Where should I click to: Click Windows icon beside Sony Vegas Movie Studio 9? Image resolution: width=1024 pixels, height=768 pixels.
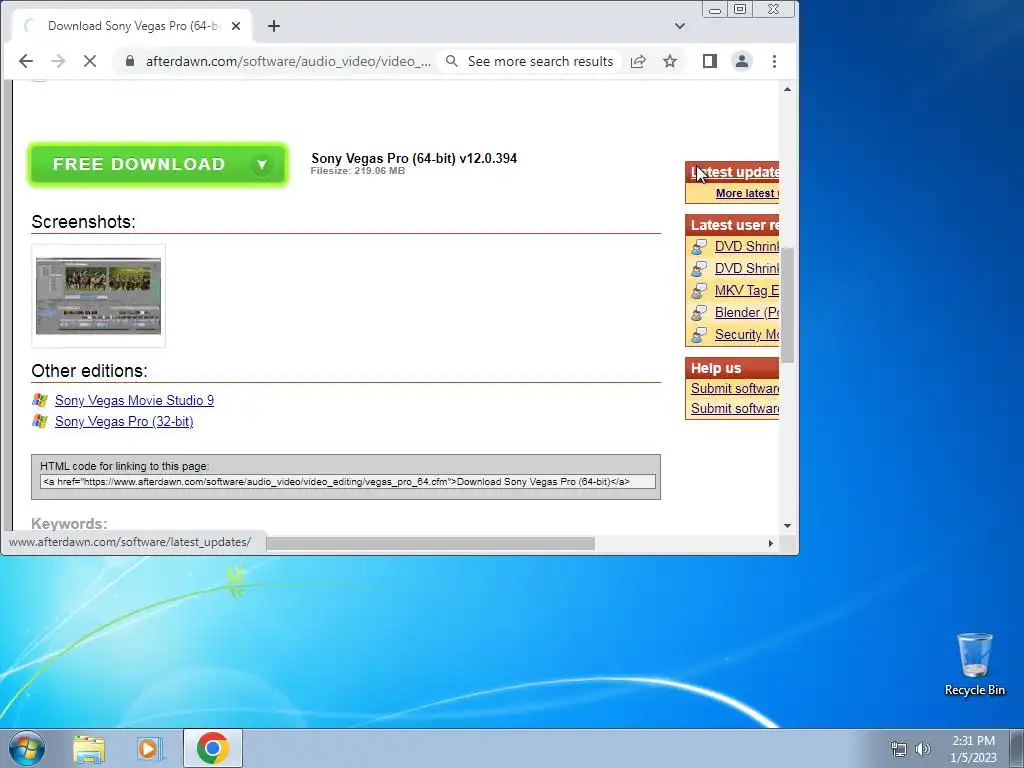click(40, 400)
